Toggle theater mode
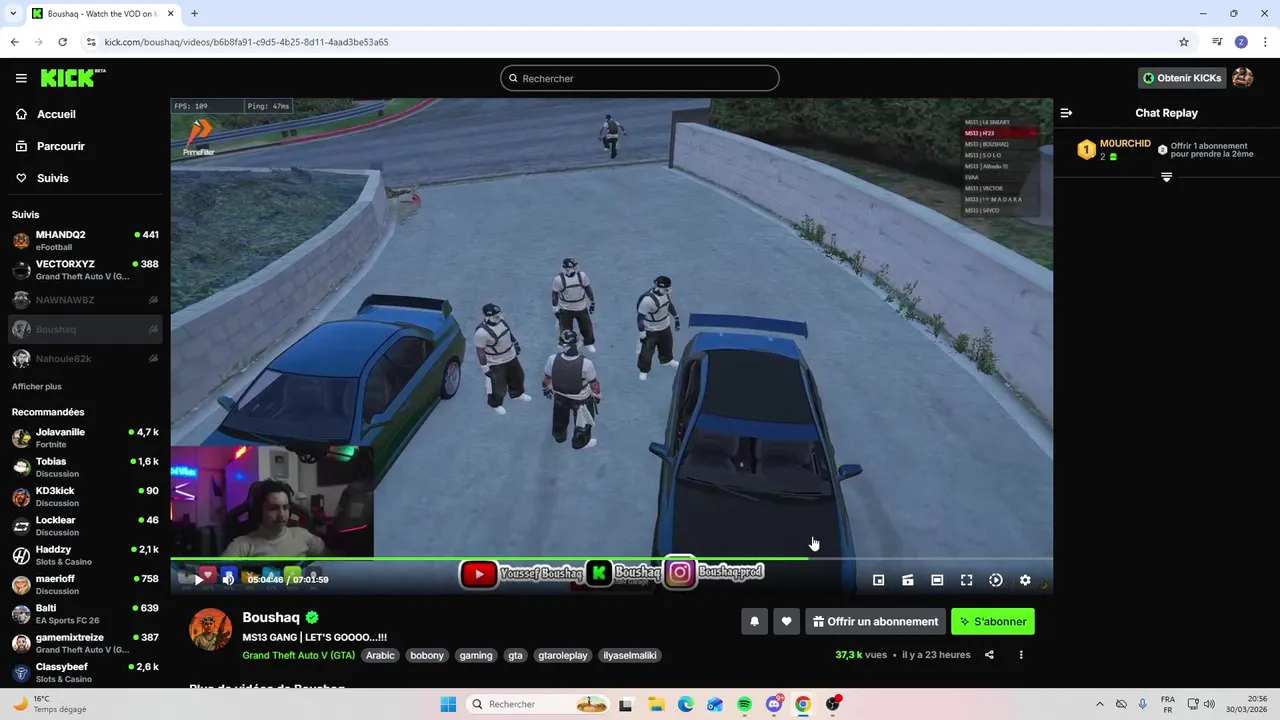This screenshot has height=720, width=1280. tap(937, 580)
